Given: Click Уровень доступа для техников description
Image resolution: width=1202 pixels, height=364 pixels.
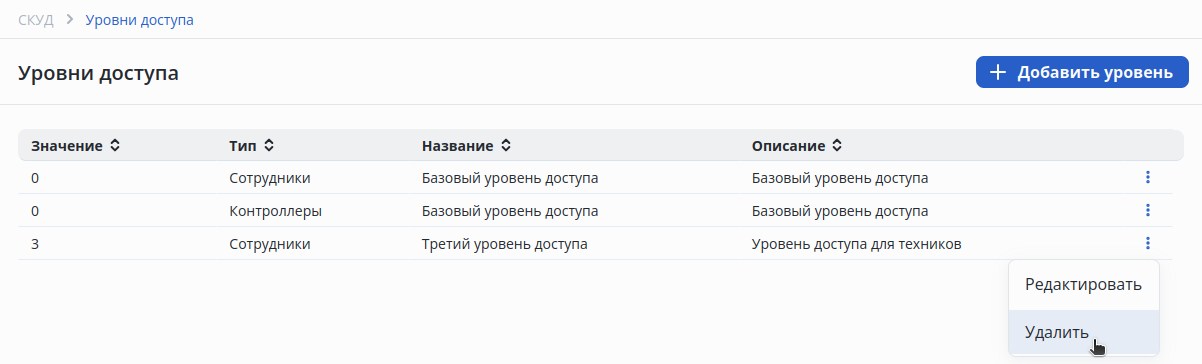Looking at the screenshot, I should [x=856, y=243].
